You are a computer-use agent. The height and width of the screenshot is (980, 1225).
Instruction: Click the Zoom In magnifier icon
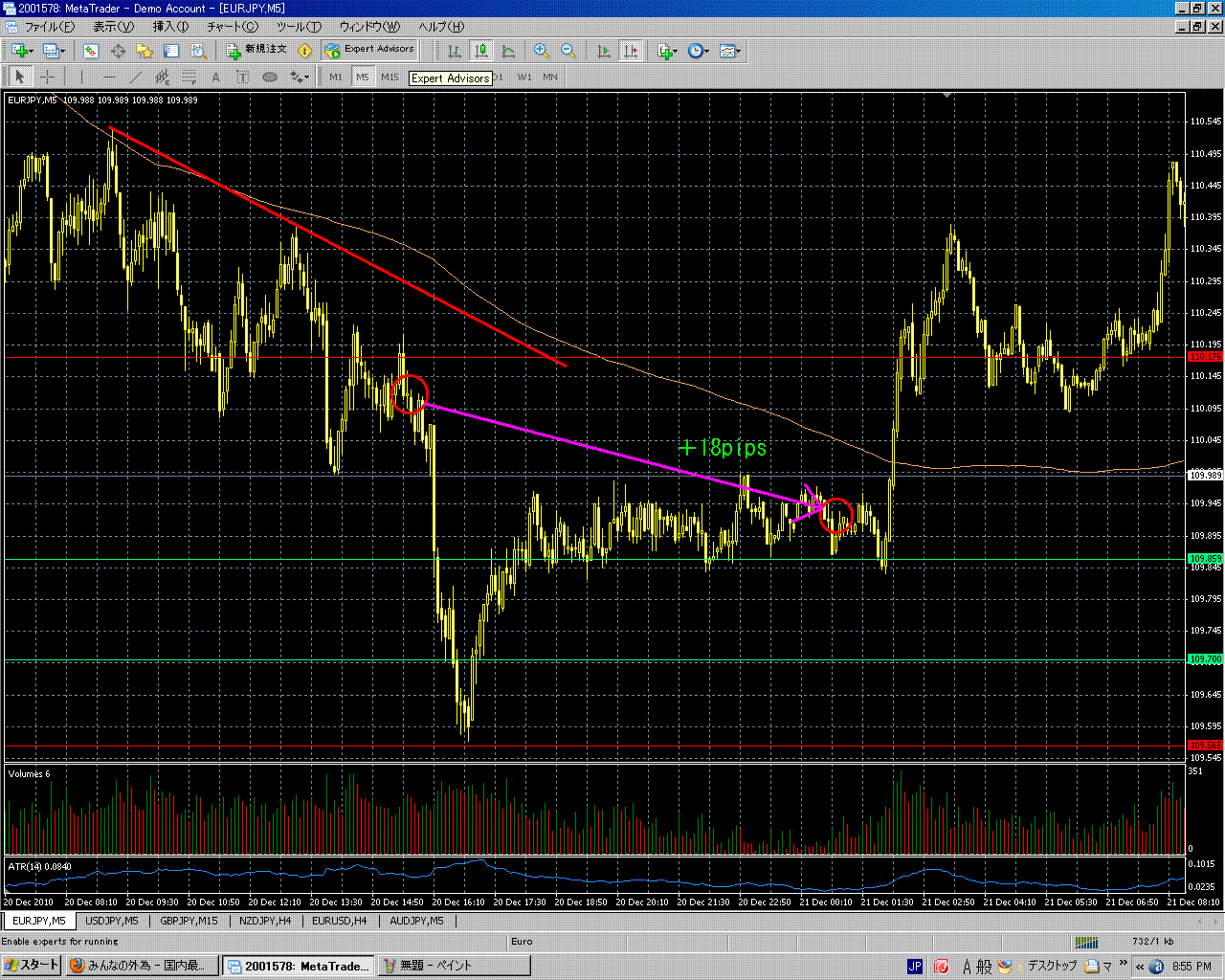tap(542, 51)
